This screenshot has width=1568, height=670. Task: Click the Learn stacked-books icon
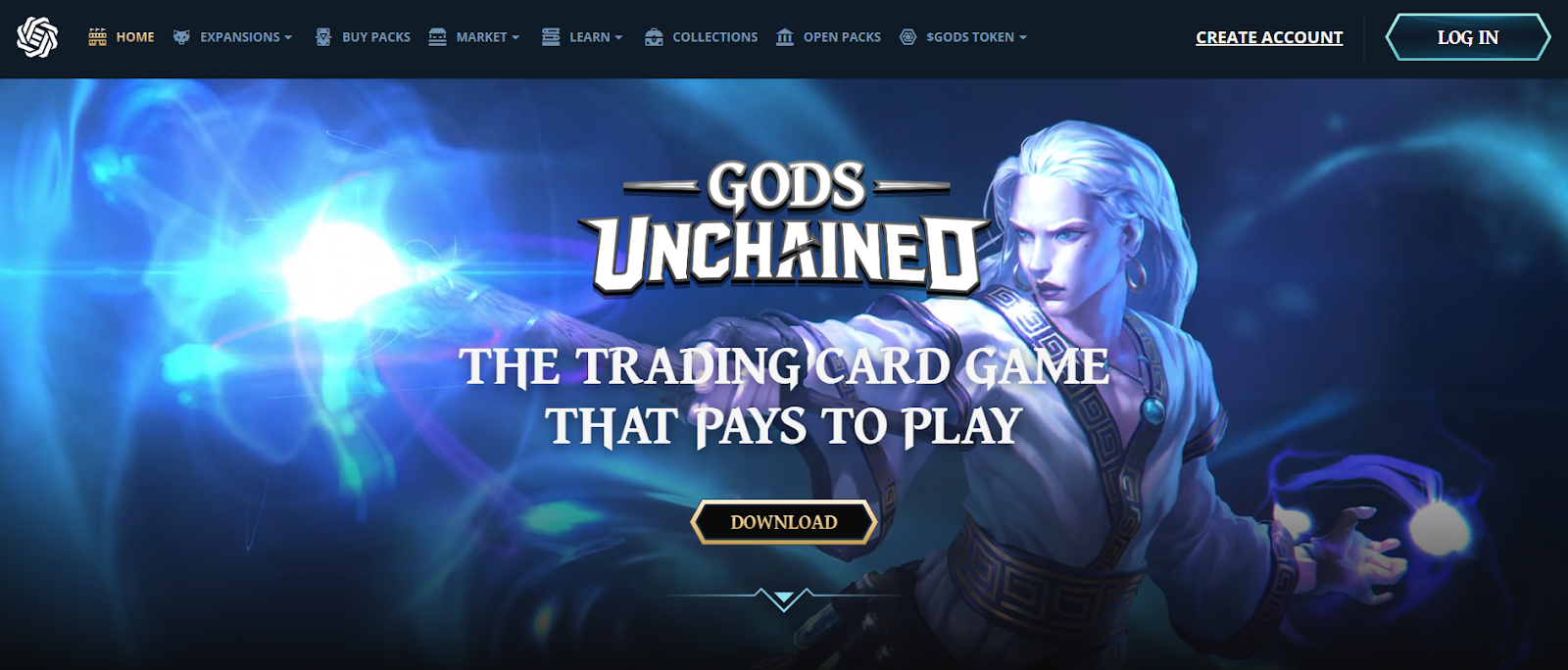coord(551,37)
